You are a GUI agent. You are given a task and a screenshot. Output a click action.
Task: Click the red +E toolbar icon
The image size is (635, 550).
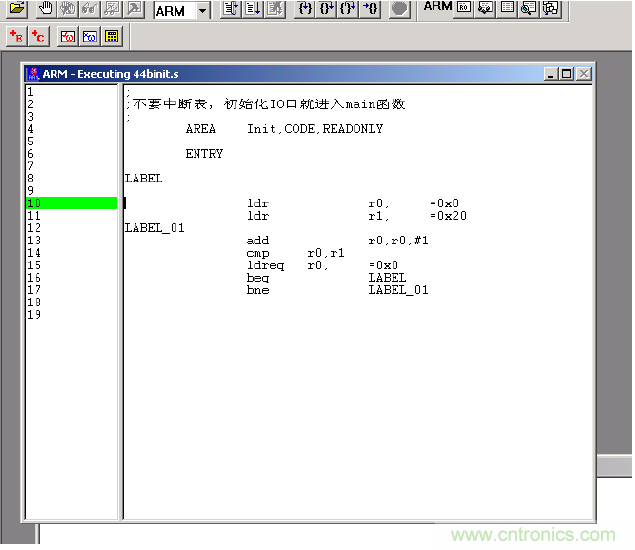click(x=16, y=36)
